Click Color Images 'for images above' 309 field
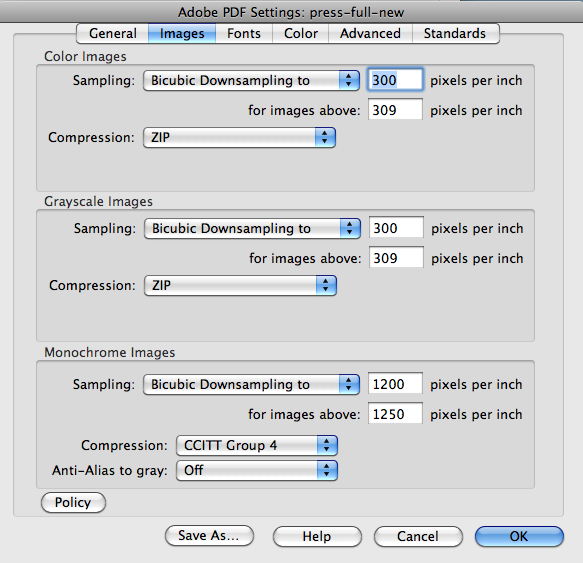Screen dimensions: 583x563 (395, 109)
